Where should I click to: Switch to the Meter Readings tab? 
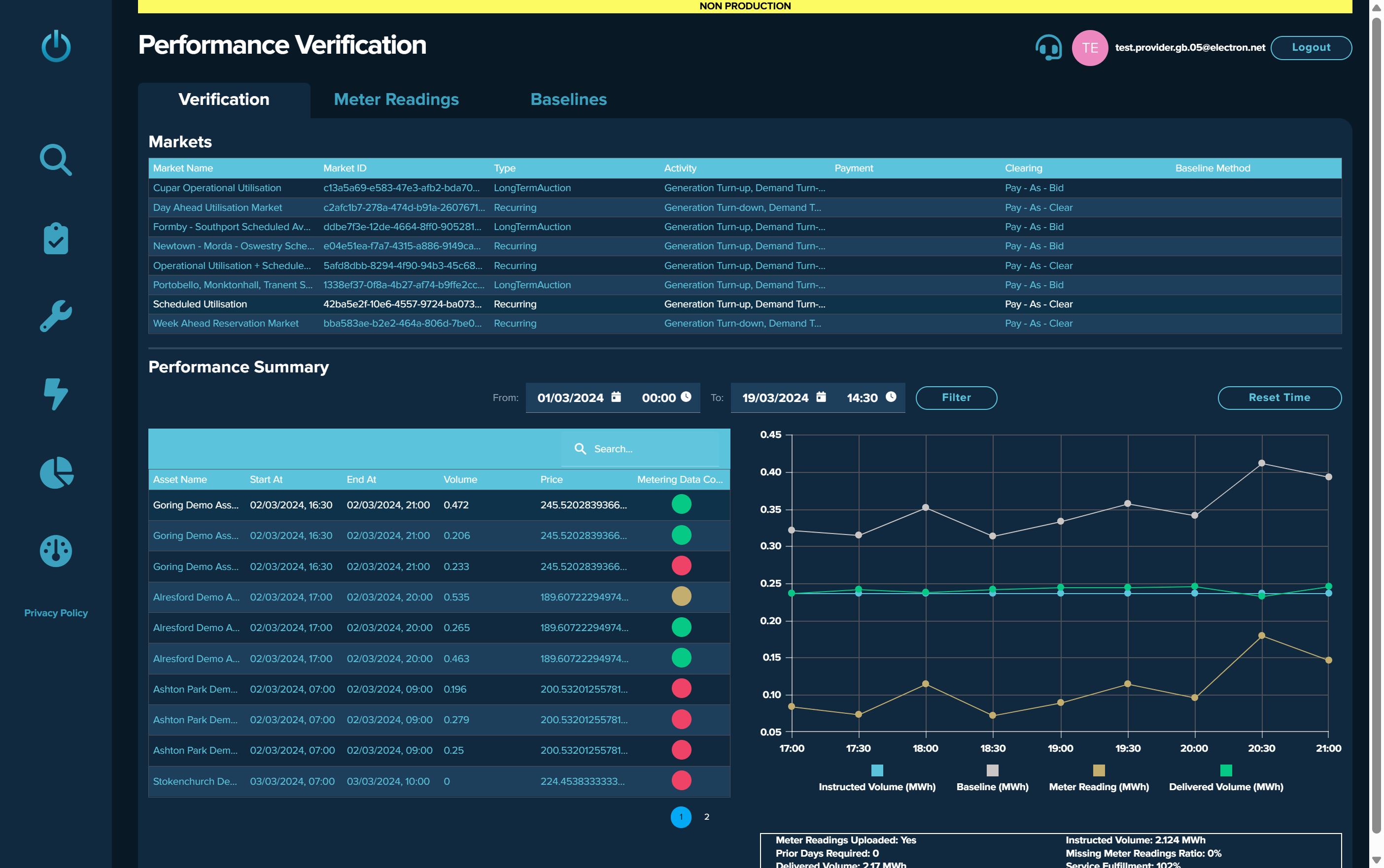pos(396,100)
